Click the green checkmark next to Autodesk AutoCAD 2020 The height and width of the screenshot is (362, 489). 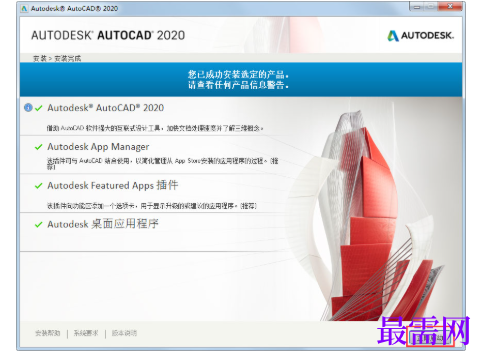(x=39, y=108)
